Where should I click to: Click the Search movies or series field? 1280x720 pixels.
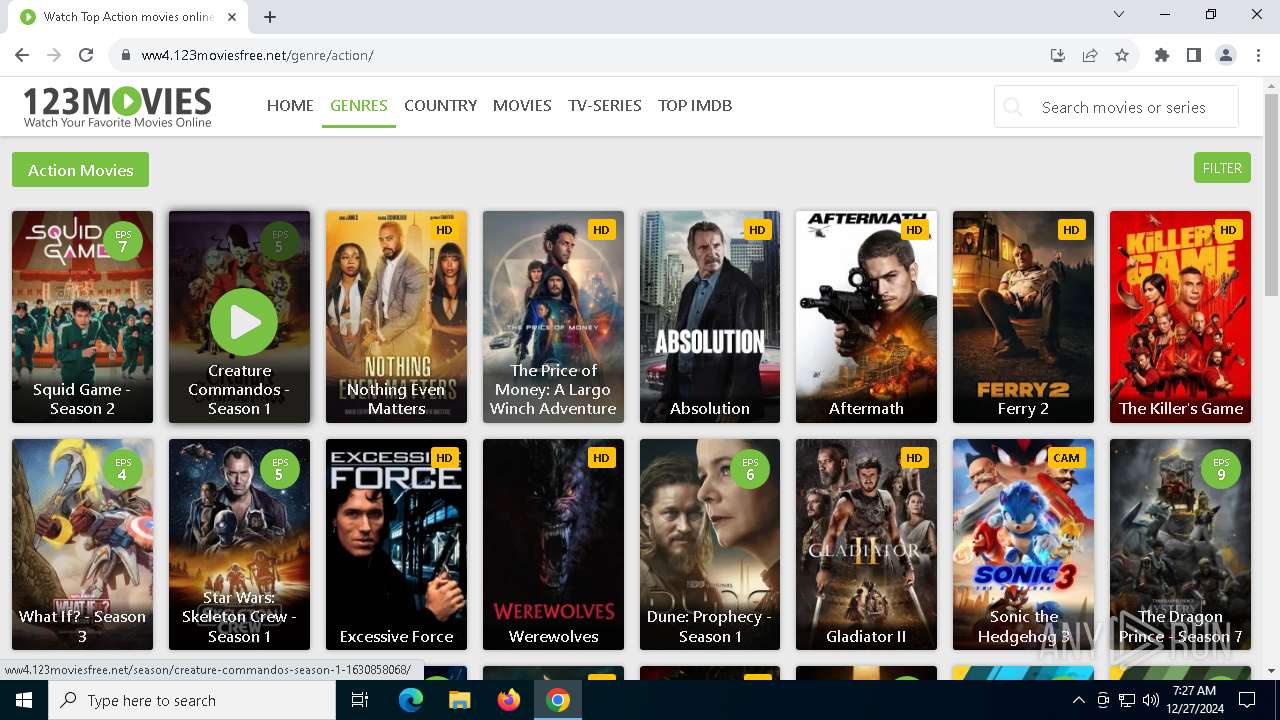click(x=1116, y=107)
